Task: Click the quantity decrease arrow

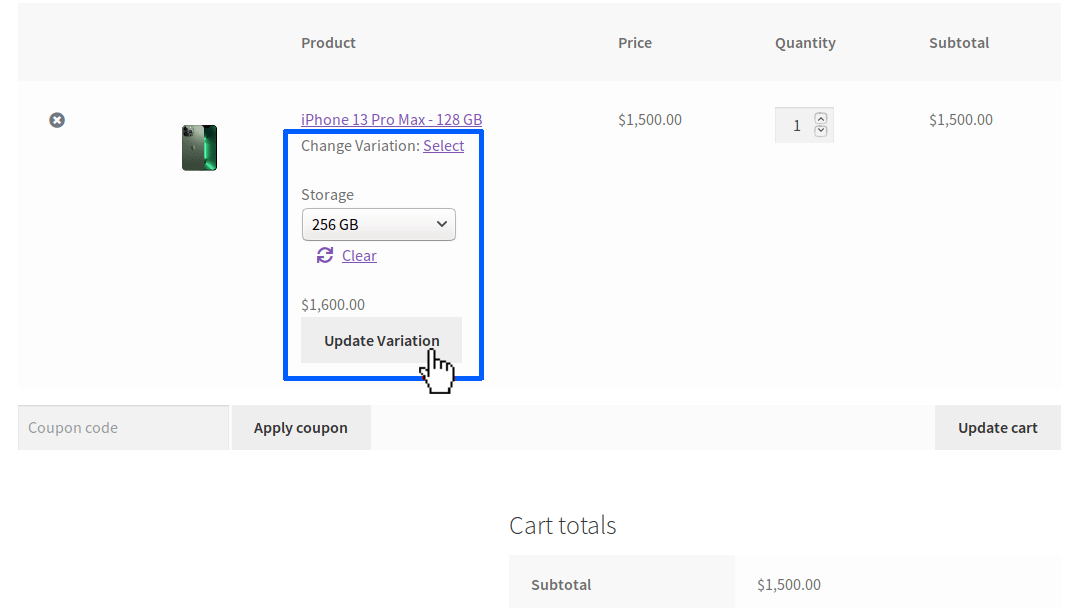Action: (x=821, y=131)
